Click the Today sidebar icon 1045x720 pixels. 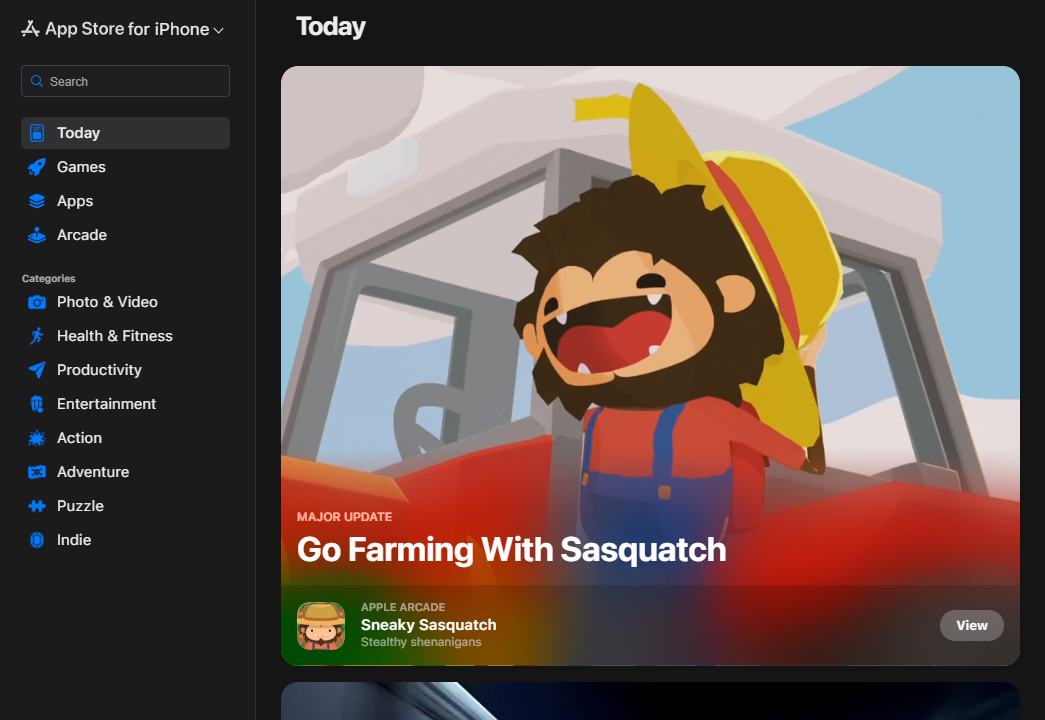[x=37, y=133]
